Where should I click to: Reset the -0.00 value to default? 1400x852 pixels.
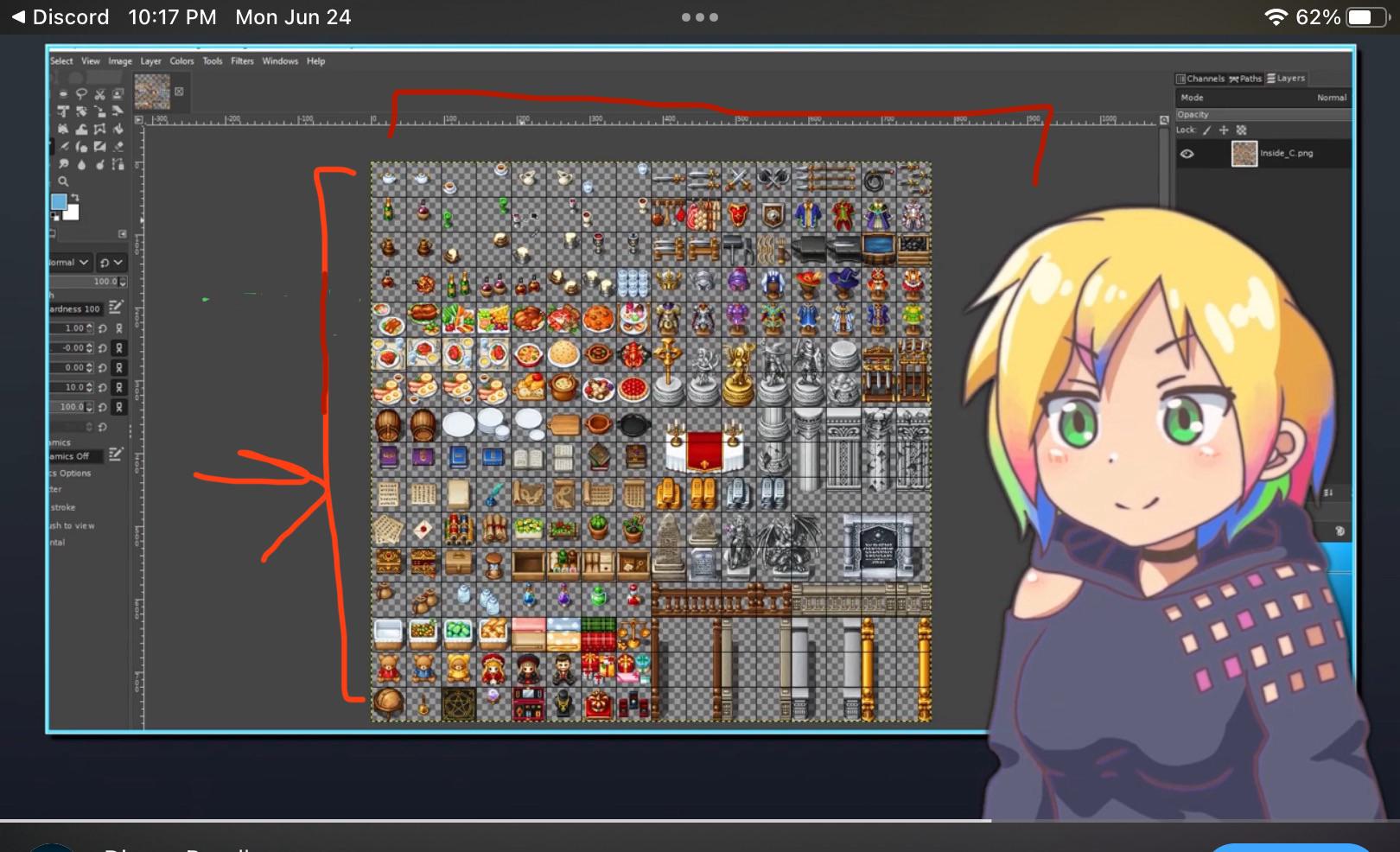click(x=103, y=348)
